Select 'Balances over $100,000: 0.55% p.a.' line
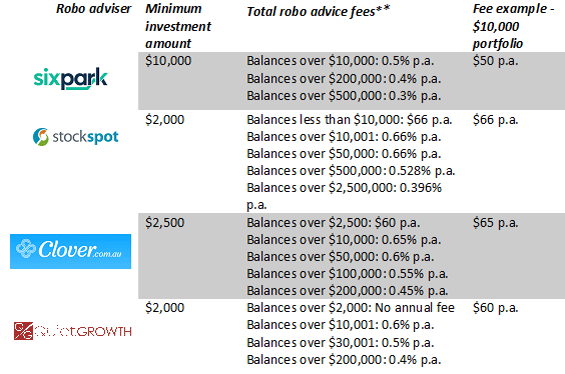This screenshot has width=565, height=374. (x=347, y=274)
